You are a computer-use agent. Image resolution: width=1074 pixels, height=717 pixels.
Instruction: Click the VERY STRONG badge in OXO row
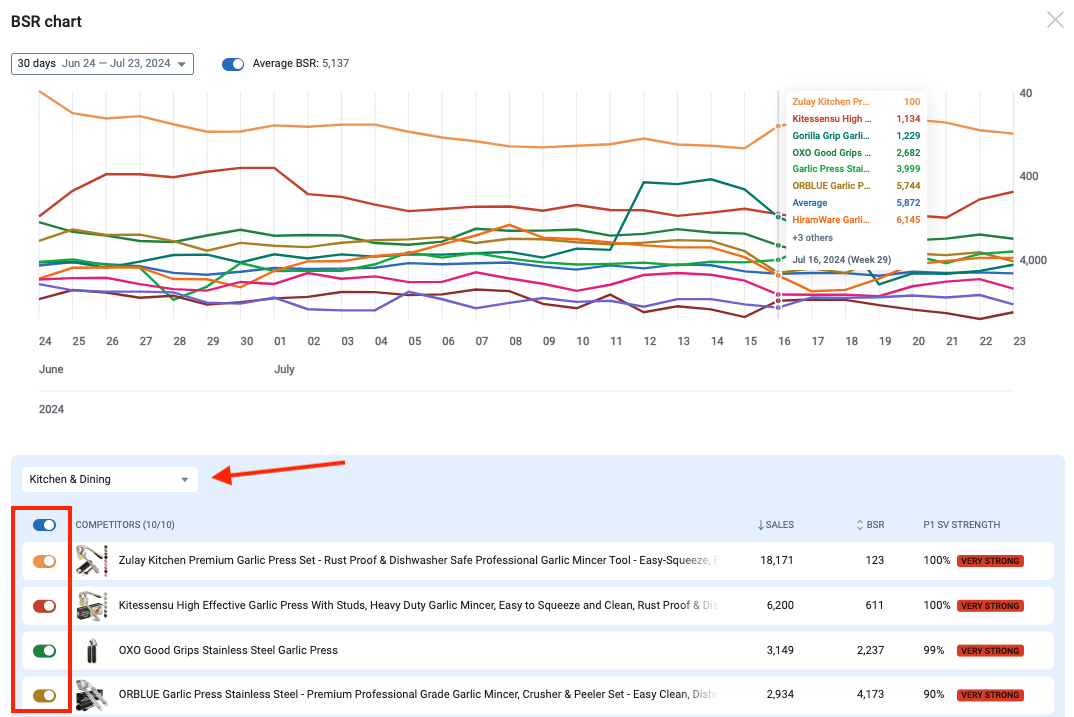coord(990,651)
